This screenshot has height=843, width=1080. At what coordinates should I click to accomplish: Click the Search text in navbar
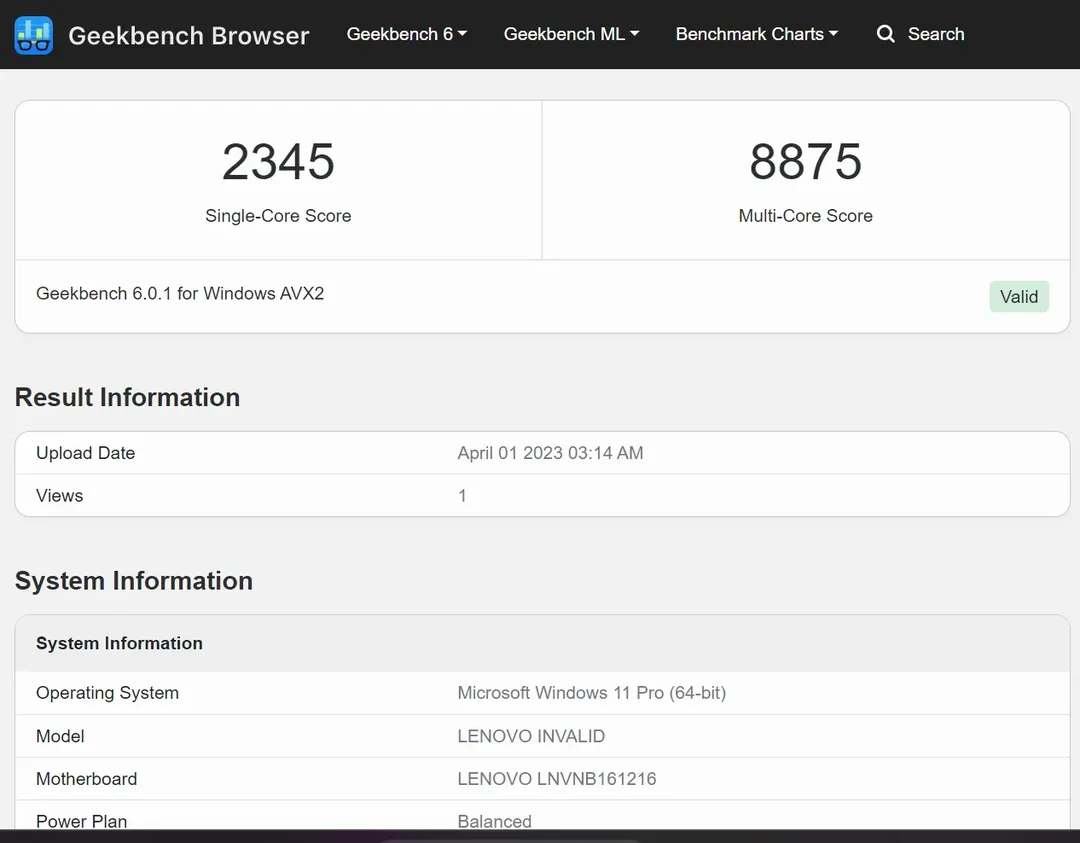tap(935, 34)
